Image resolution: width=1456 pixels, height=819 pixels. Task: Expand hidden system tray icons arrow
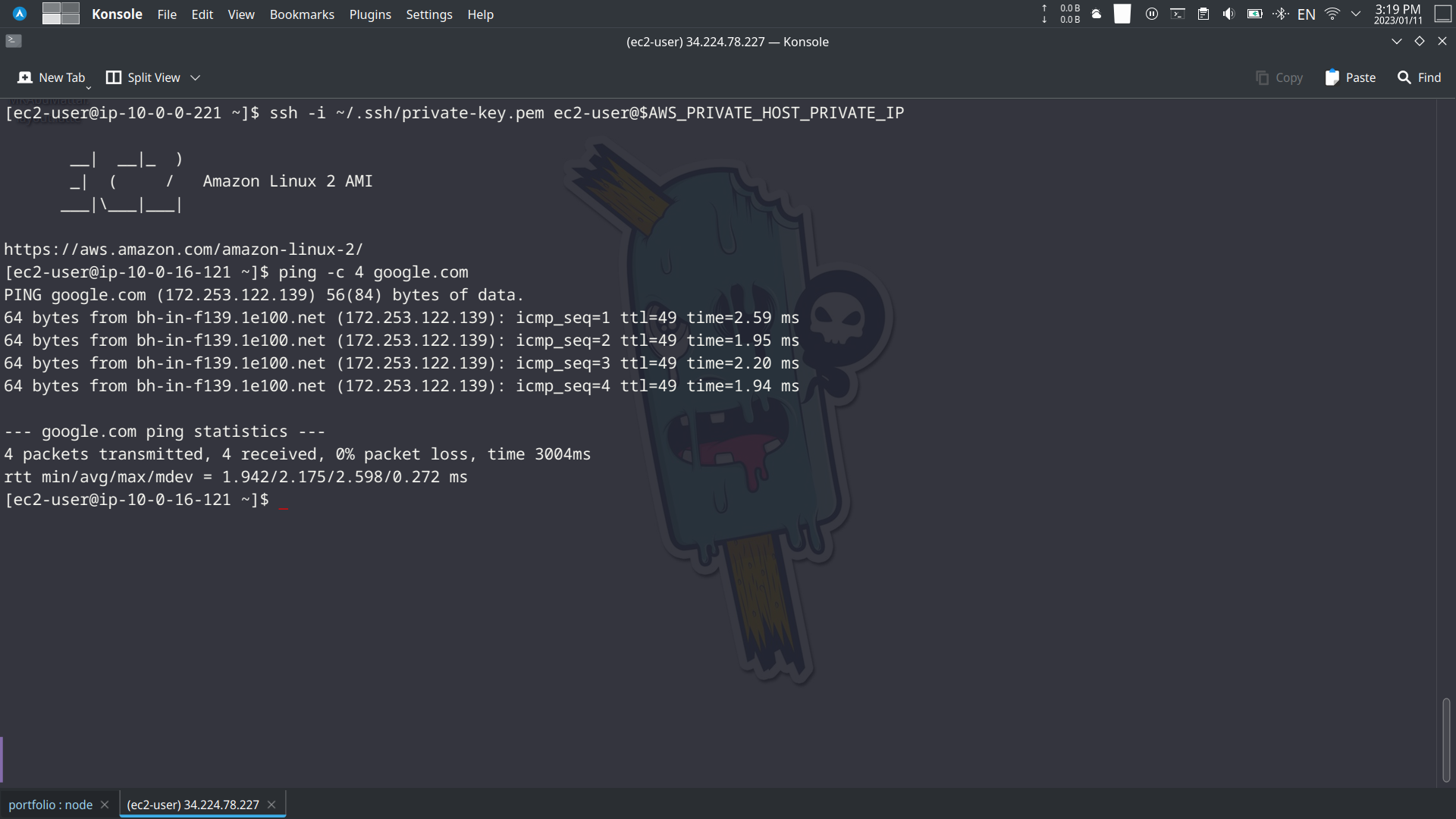(1356, 14)
